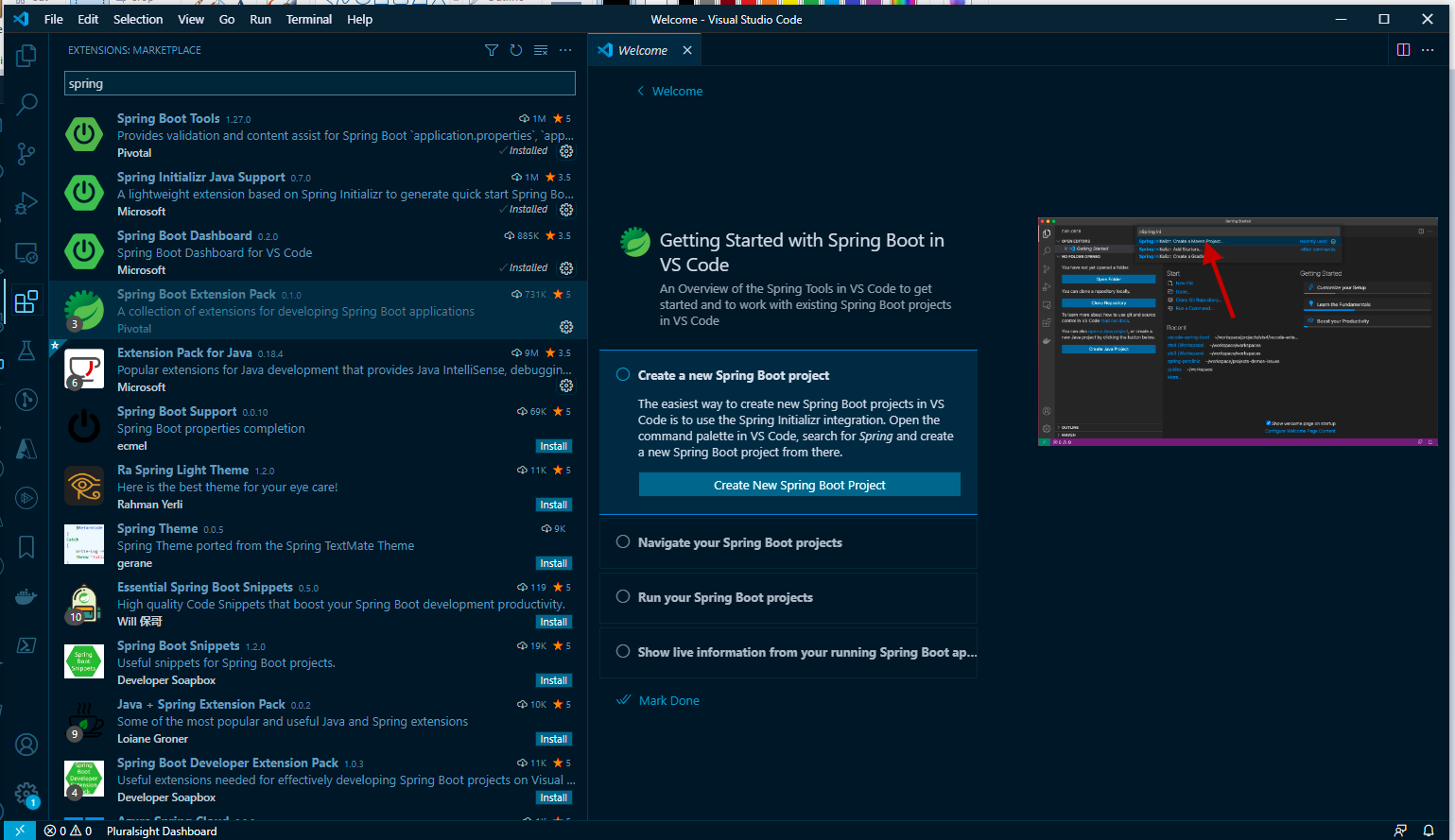Screen dimensions: 1455x840
Task: Switch to the Welcome tab
Action: pyautogui.click(x=643, y=50)
